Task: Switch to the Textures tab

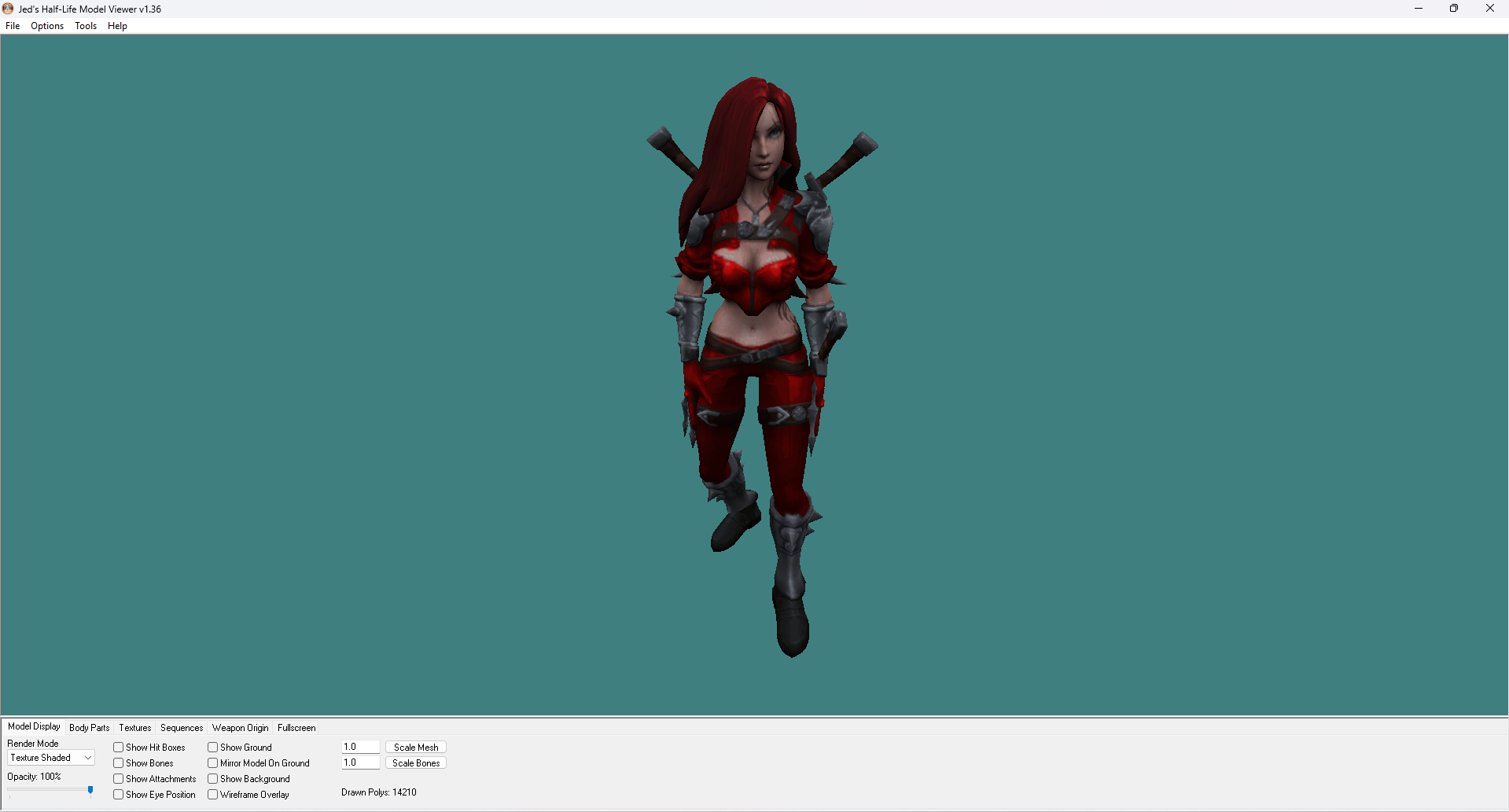Action: click(134, 728)
